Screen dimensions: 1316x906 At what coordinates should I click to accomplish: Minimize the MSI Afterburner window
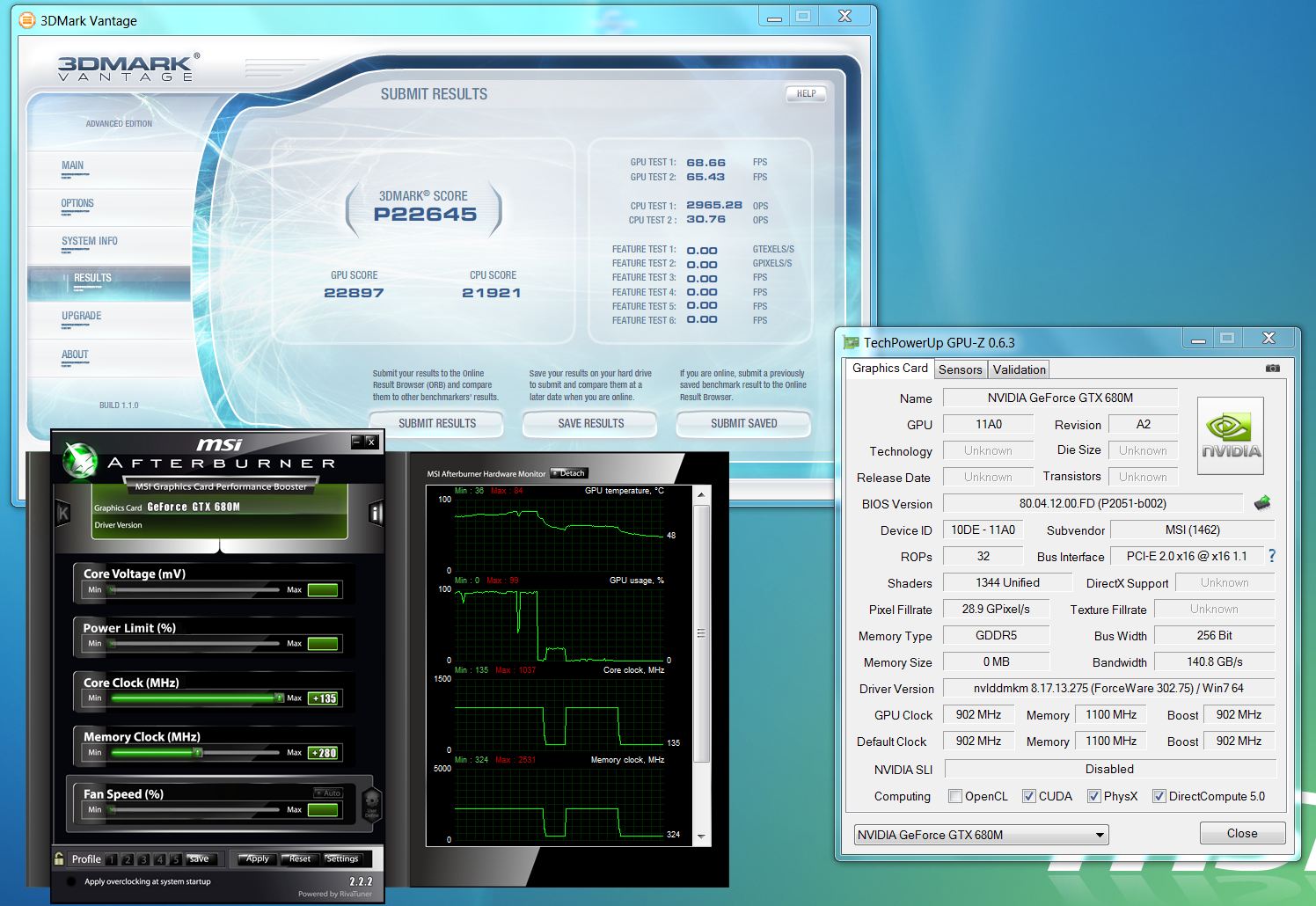356,441
